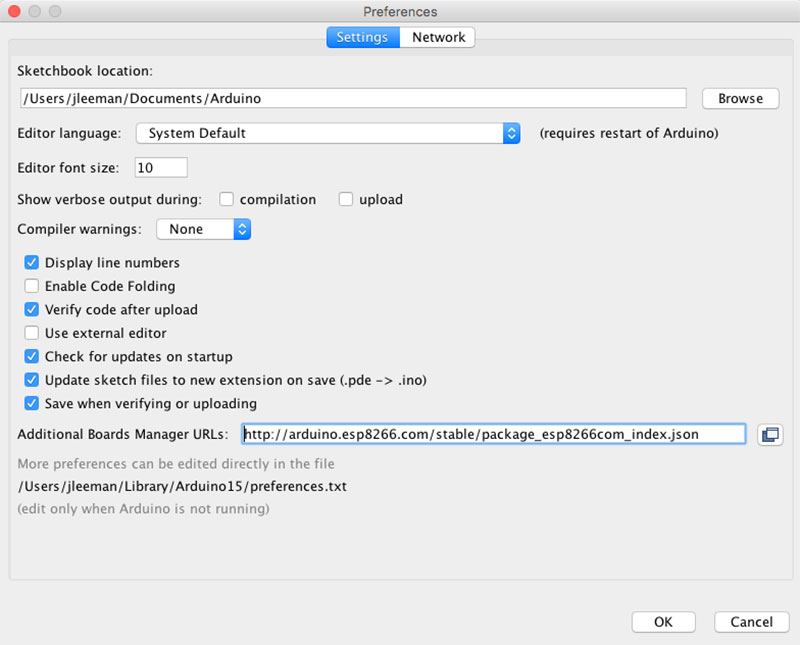Click the "Editor language:" label
This screenshot has height=645, width=800.
click(69, 133)
